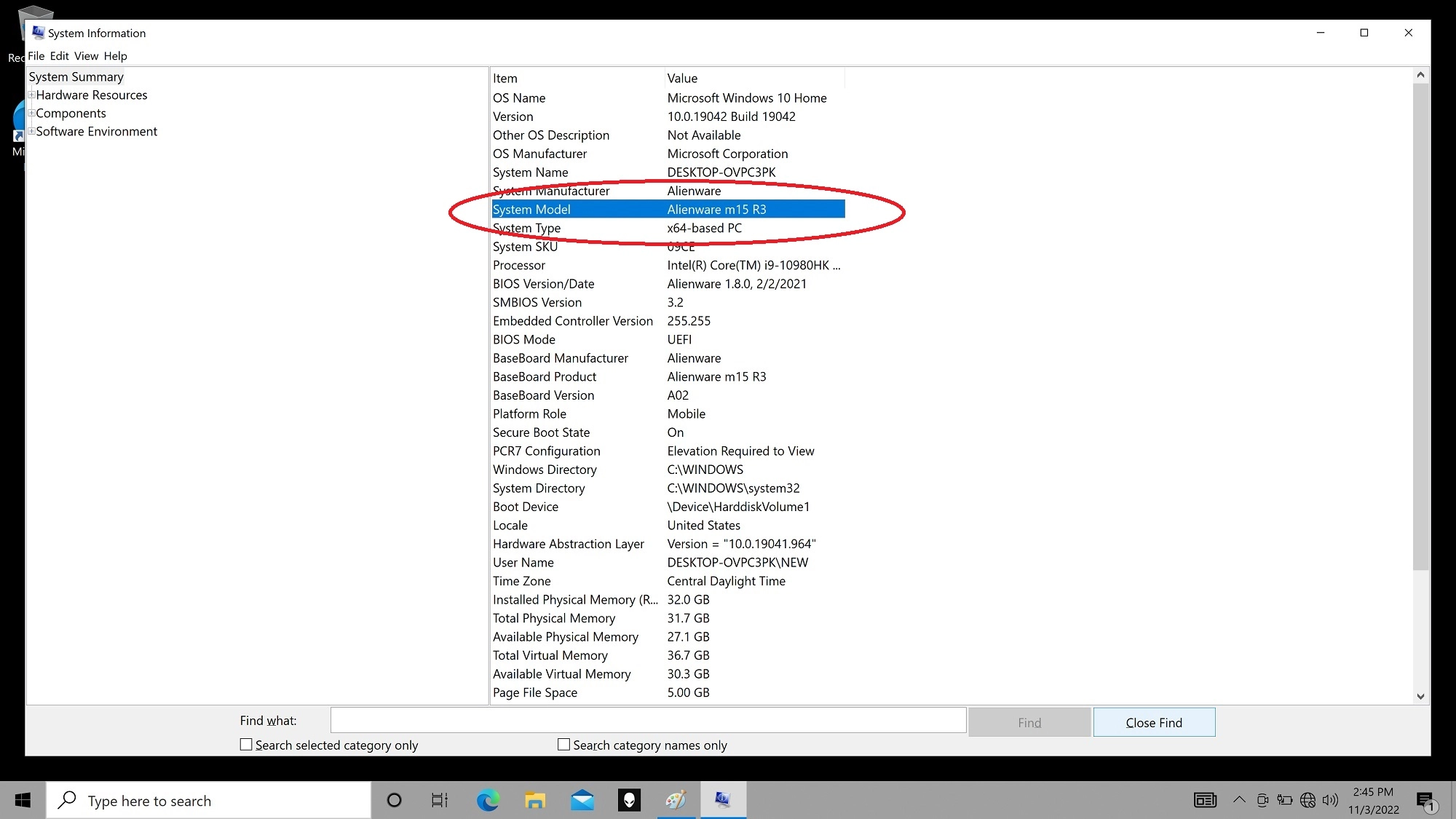Open the View menu
The width and height of the screenshot is (1456, 819).
(x=86, y=56)
